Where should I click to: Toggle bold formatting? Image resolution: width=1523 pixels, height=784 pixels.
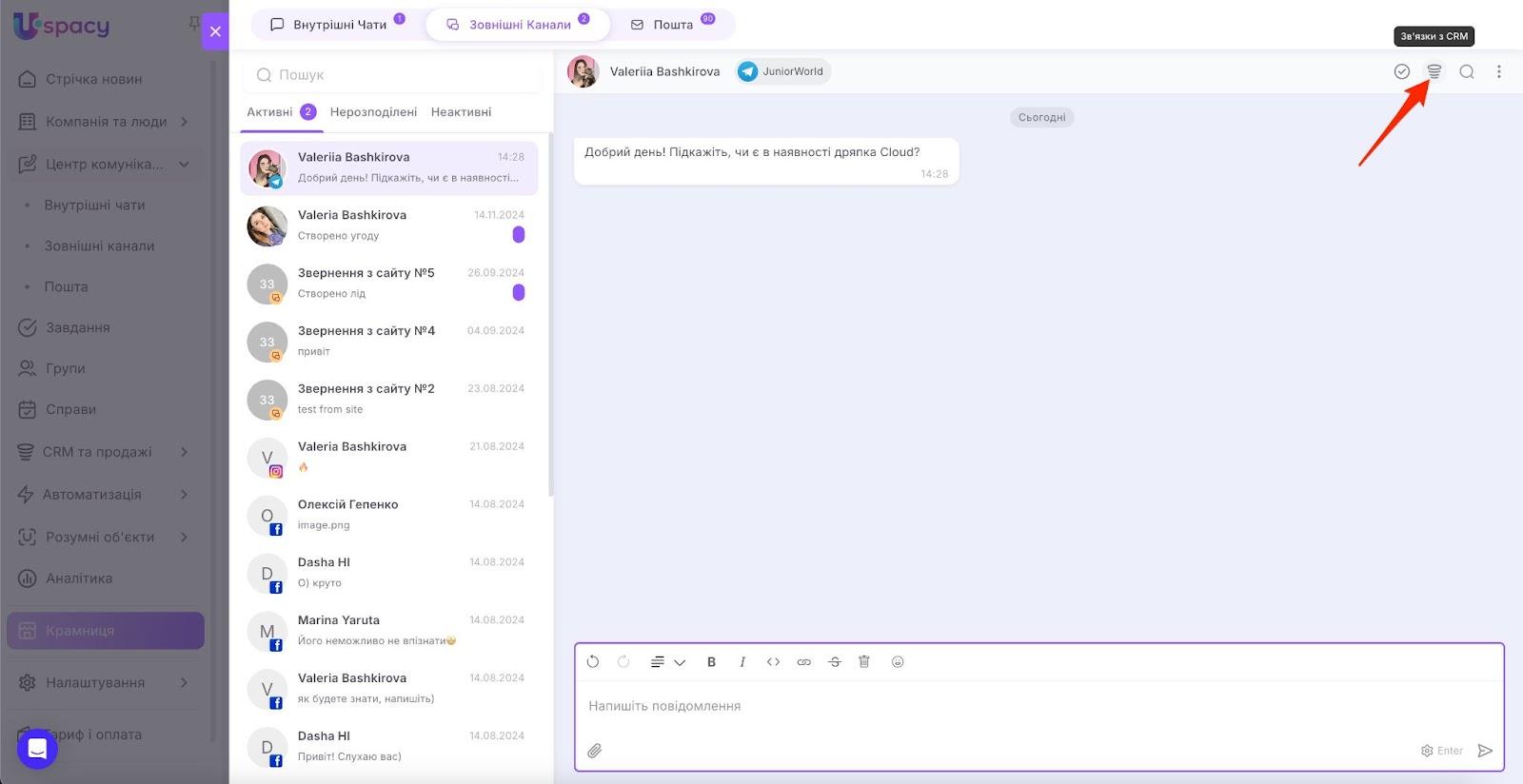pyautogui.click(x=711, y=662)
